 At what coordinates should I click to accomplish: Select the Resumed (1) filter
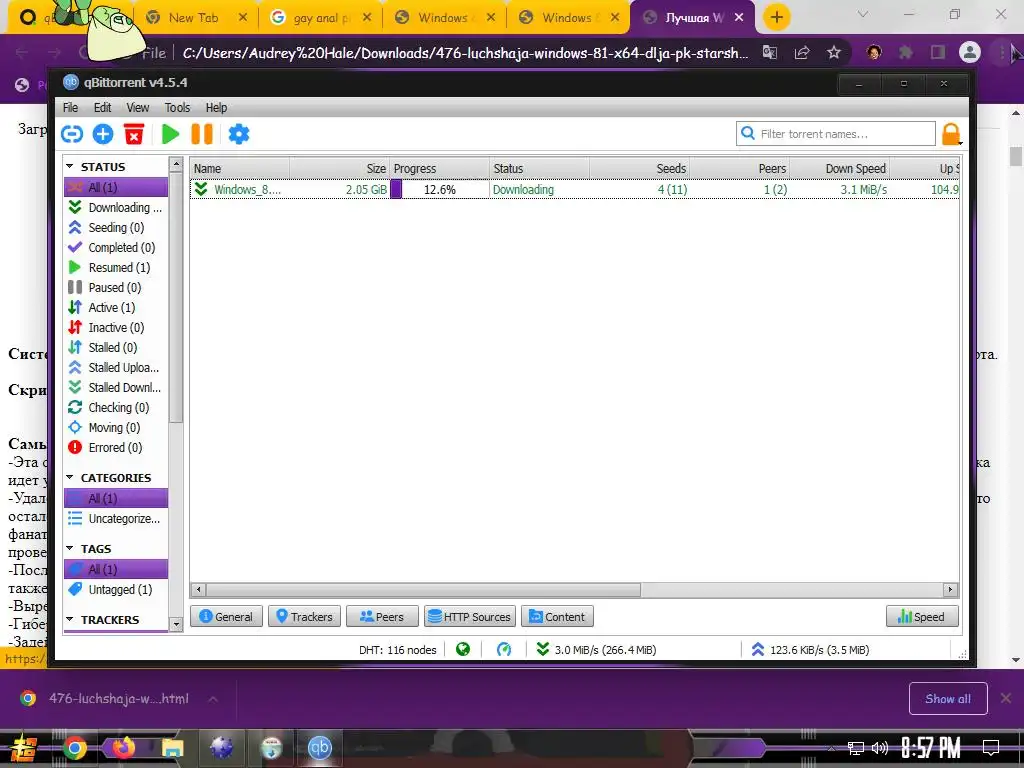pos(116,268)
